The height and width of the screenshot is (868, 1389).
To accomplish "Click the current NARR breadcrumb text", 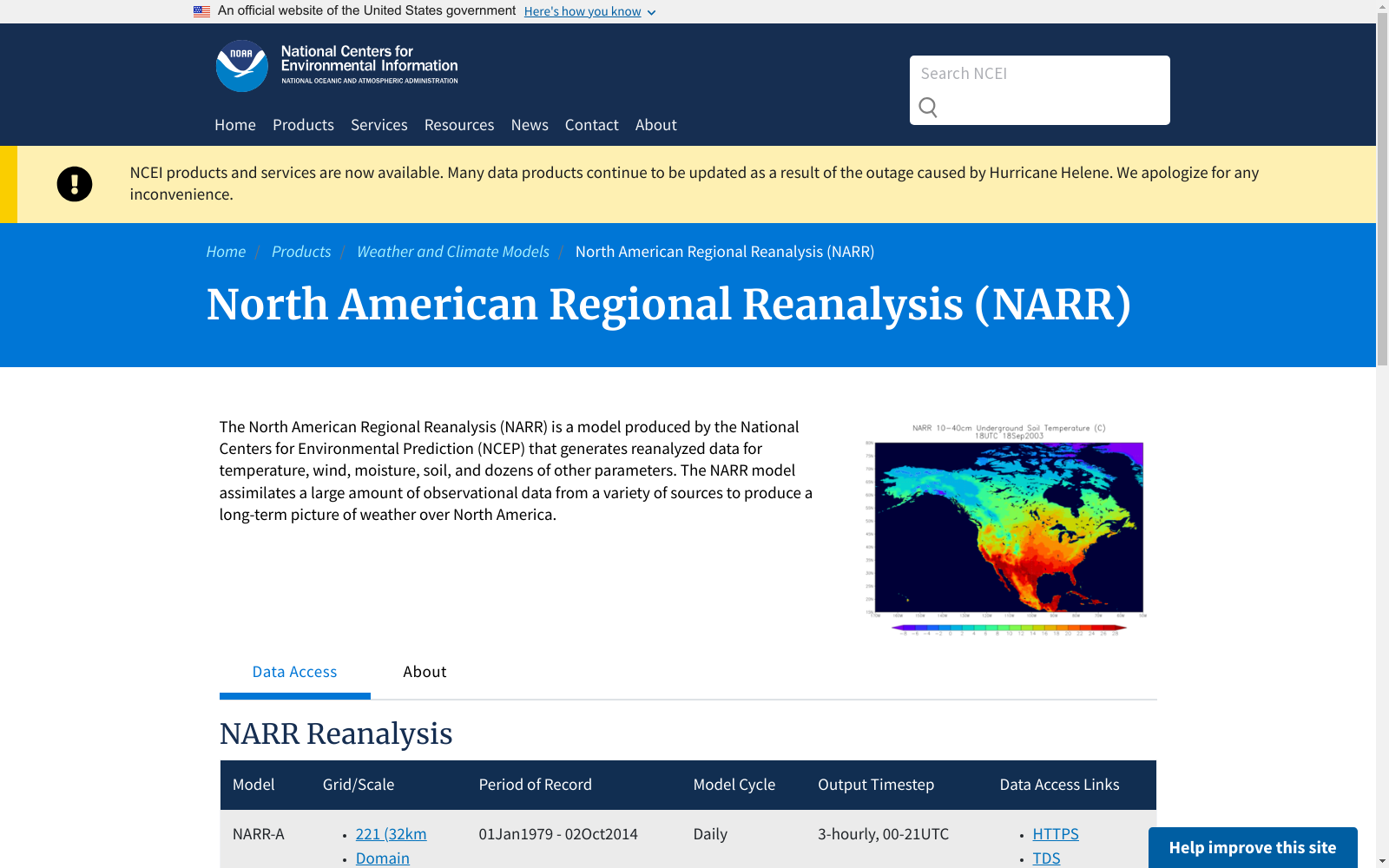I will click(725, 252).
